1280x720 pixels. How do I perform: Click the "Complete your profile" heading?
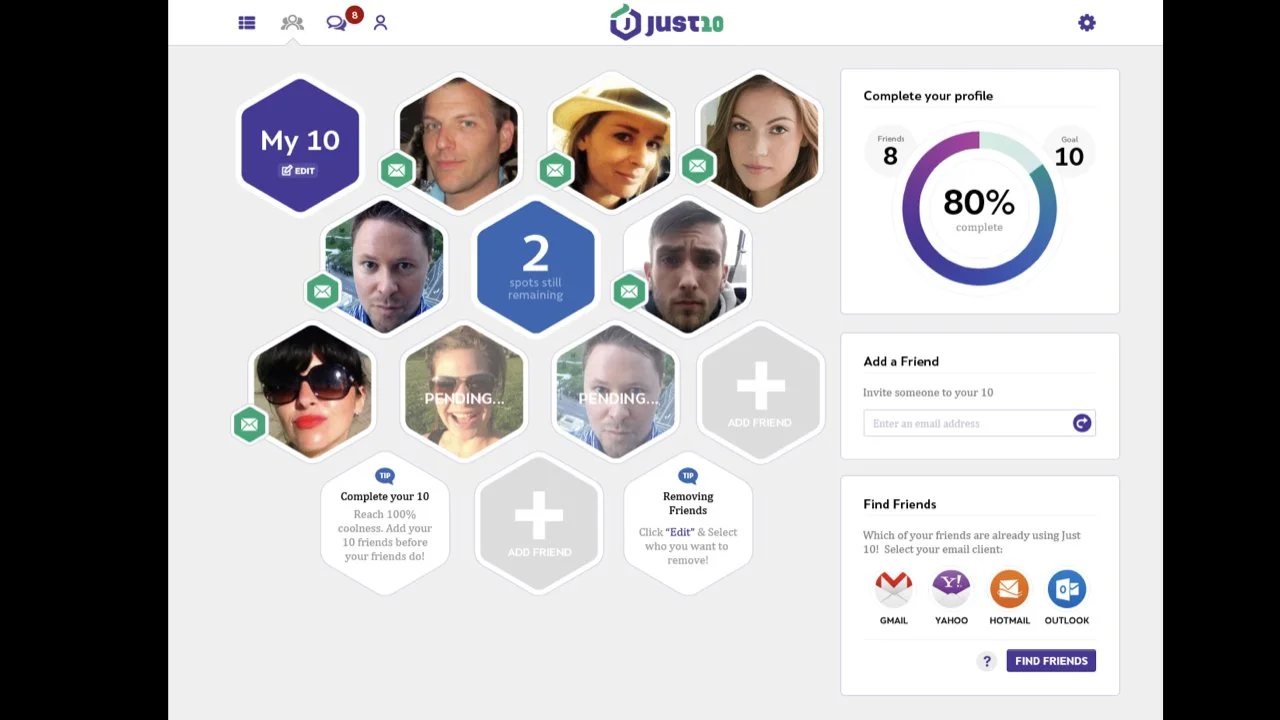928,96
